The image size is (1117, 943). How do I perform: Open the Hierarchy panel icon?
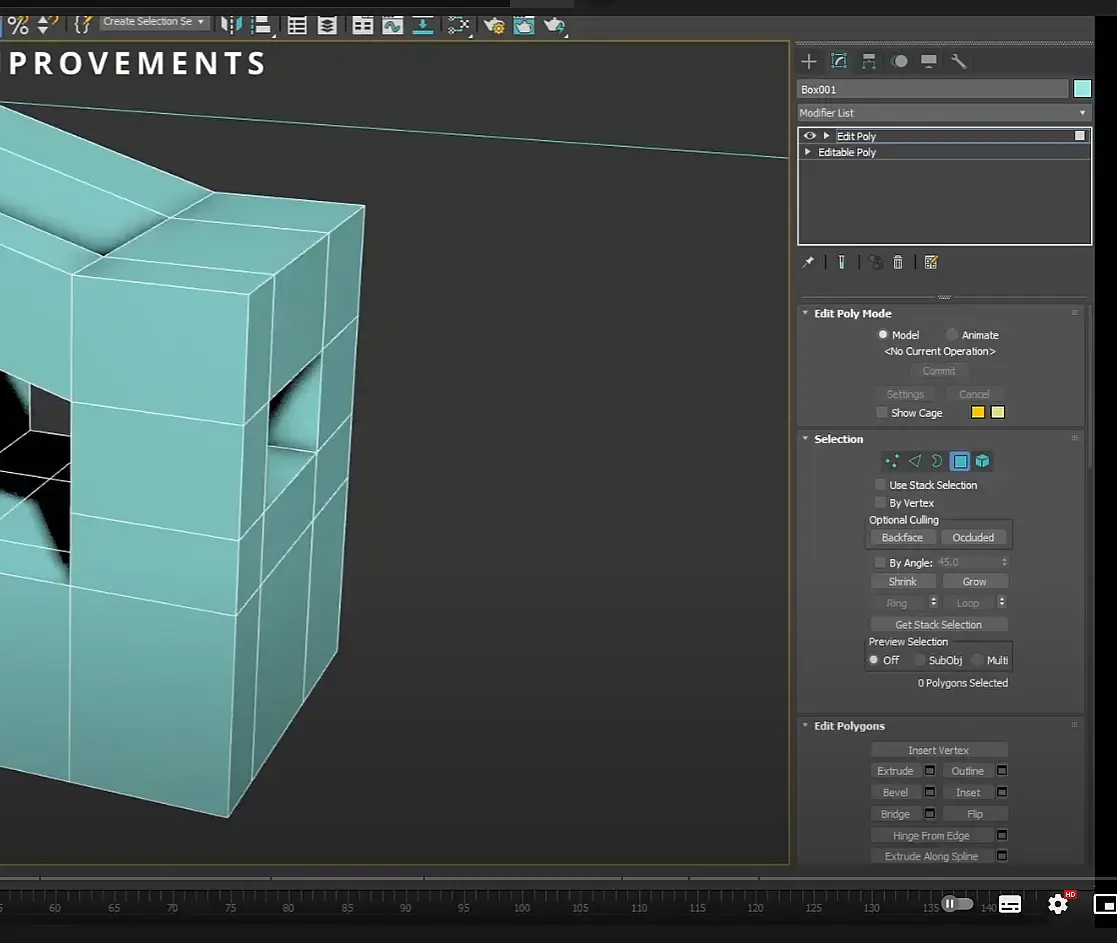point(869,62)
